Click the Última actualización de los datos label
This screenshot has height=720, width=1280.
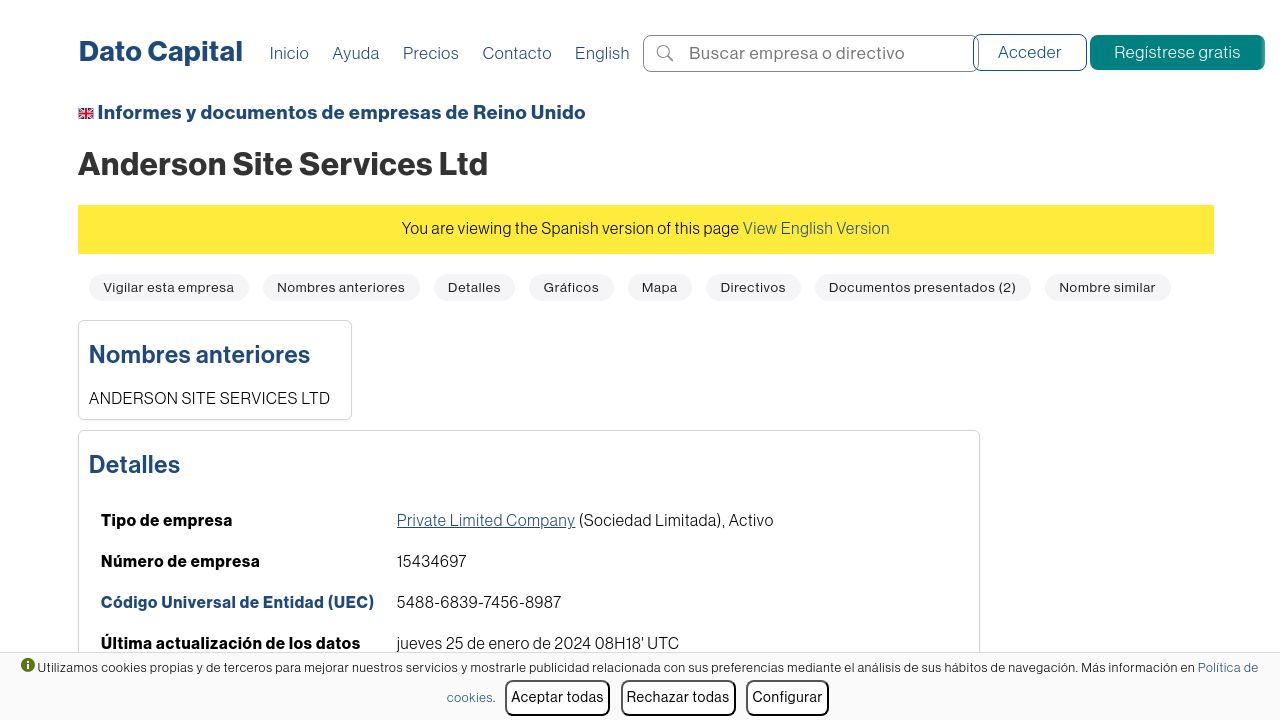[x=230, y=643]
